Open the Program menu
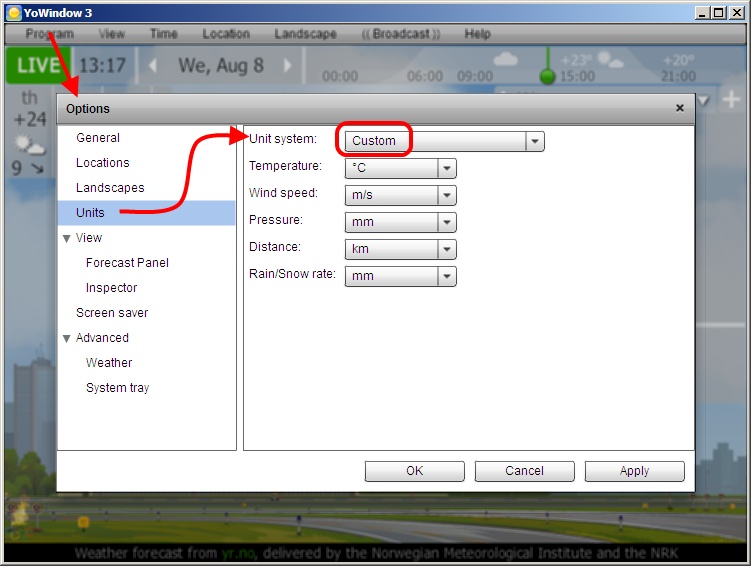The width and height of the screenshot is (751, 566). point(50,34)
